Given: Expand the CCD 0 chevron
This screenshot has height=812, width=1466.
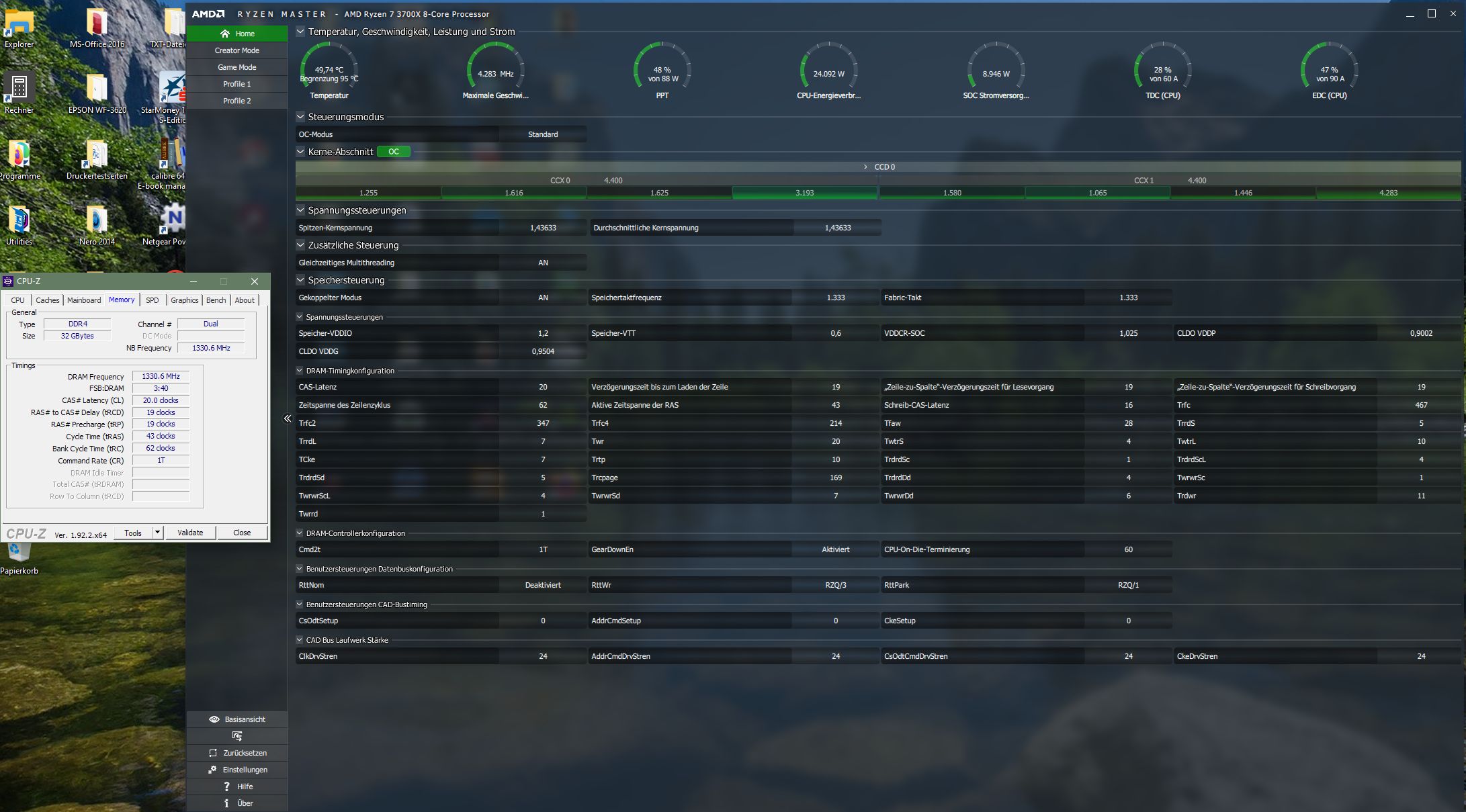Looking at the screenshot, I should (x=865, y=167).
